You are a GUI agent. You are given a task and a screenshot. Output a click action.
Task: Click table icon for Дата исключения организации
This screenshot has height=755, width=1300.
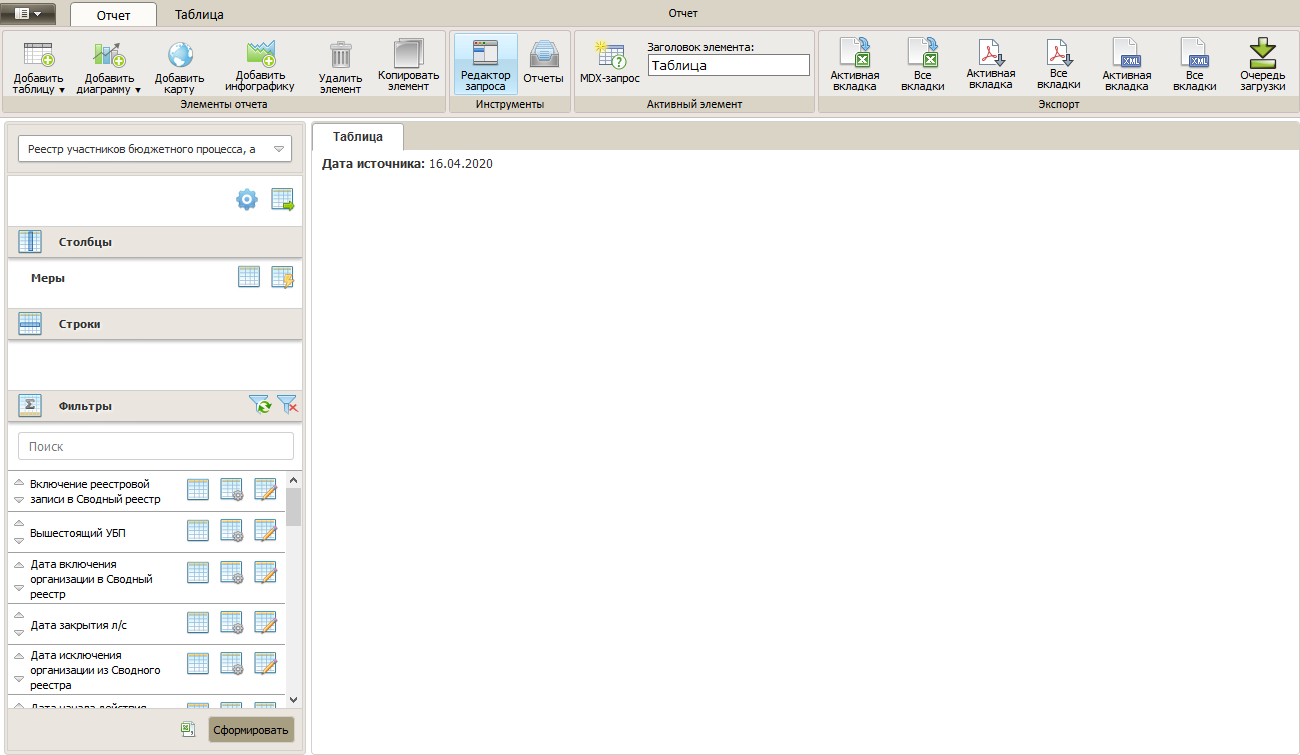click(198, 663)
